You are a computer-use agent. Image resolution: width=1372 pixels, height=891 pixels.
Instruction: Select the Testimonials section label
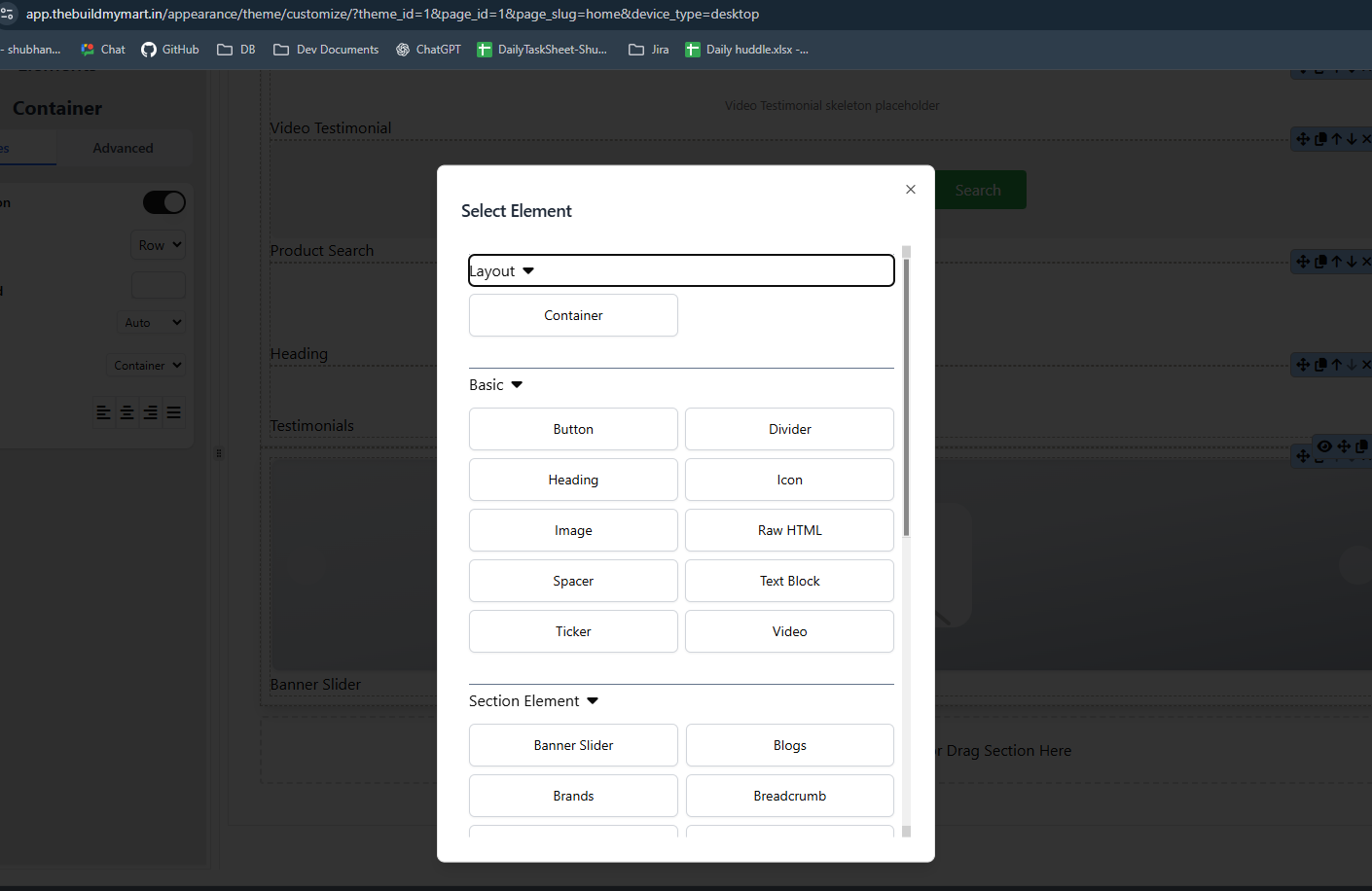(311, 425)
